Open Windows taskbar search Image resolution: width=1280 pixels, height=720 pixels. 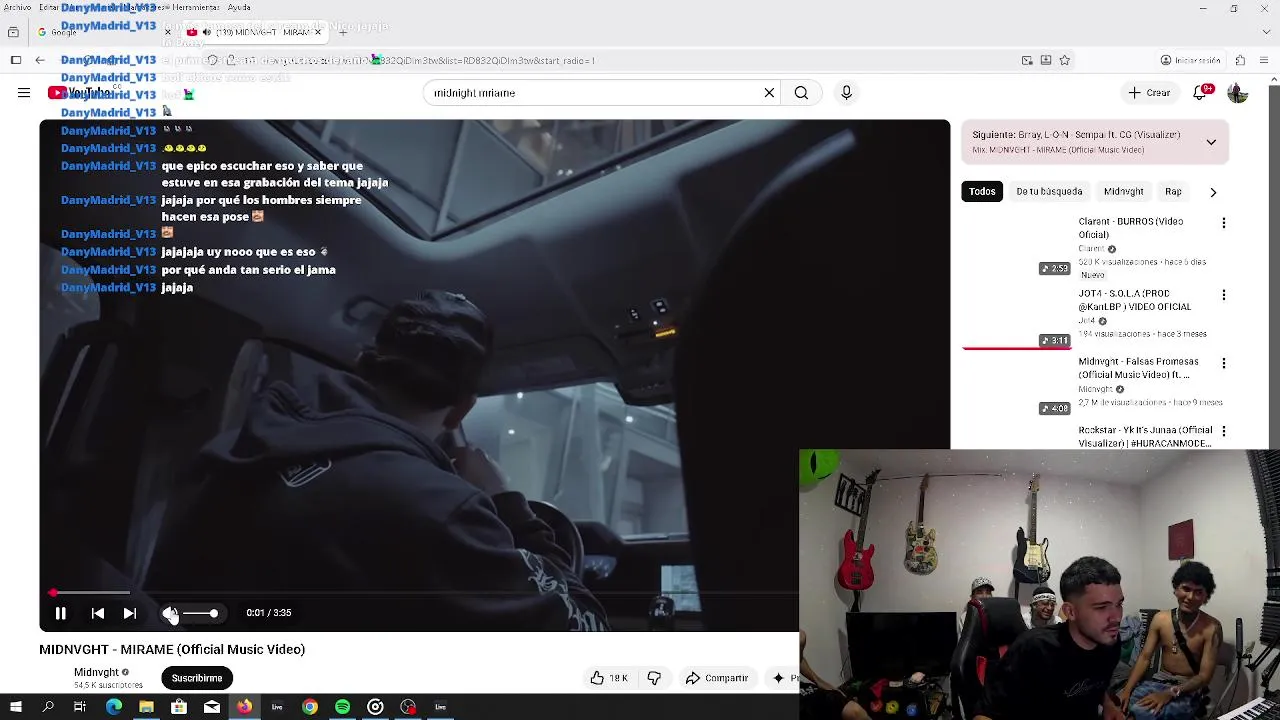pos(48,707)
